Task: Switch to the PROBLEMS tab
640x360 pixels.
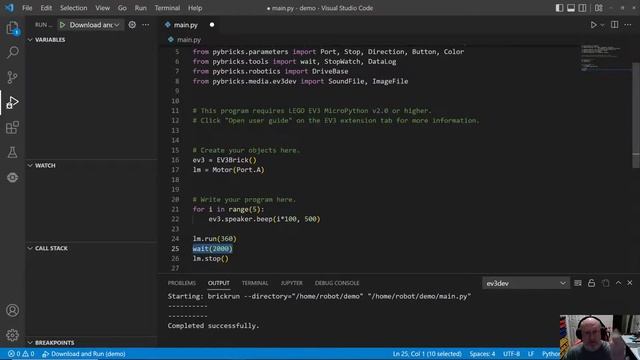Action: pyautogui.click(x=182, y=283)
